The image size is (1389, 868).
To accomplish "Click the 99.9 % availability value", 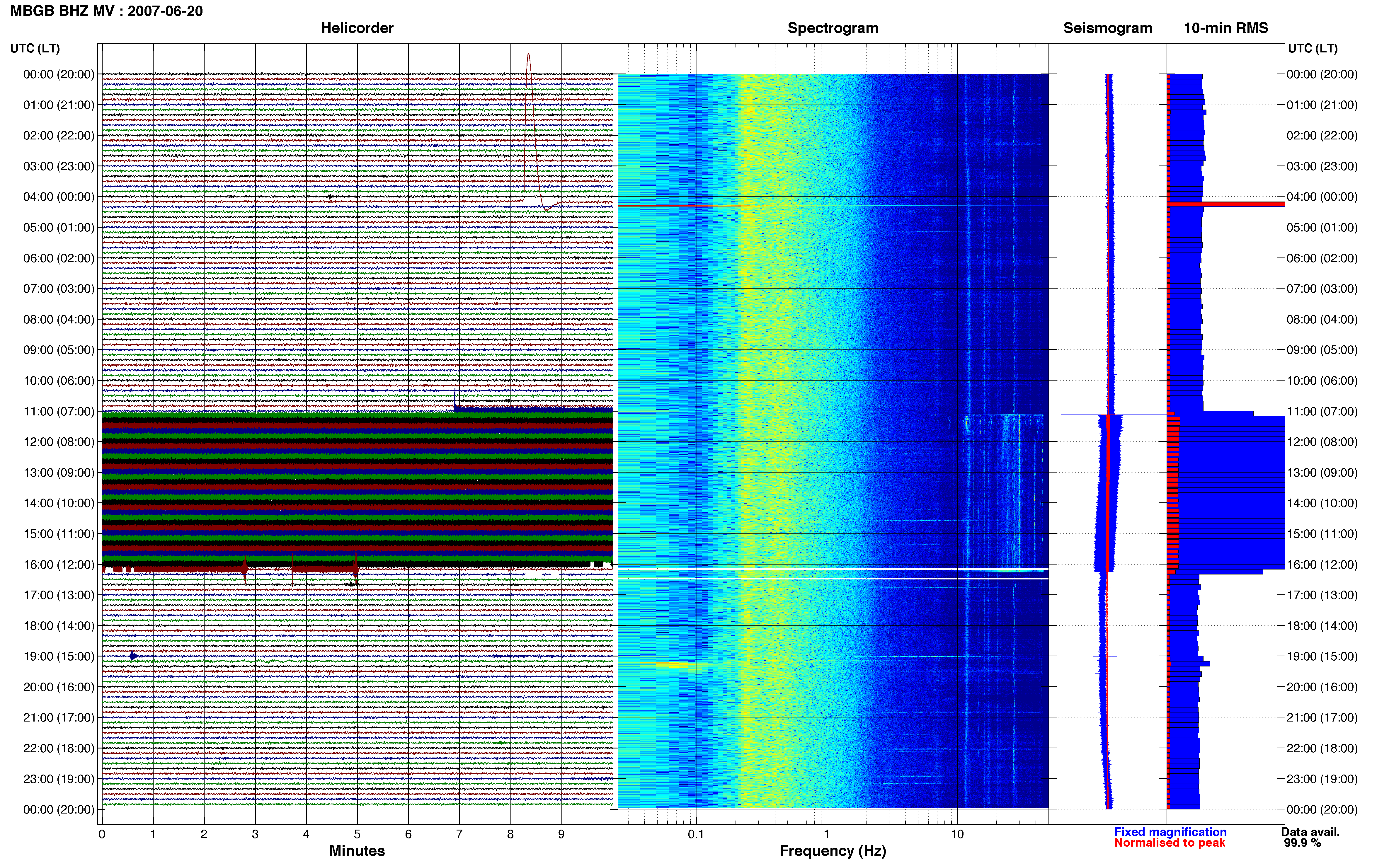I will (x=1302, y=843).
